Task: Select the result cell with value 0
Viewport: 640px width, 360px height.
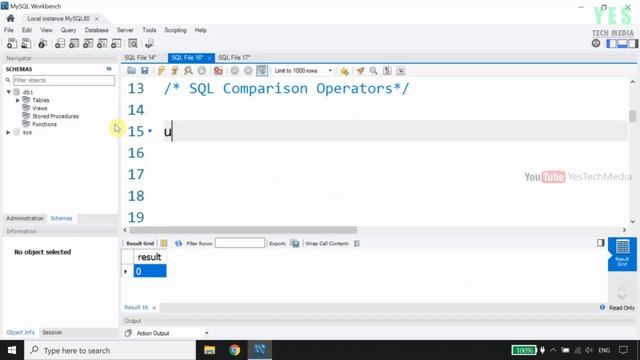Action: click(x=150, y=271)
